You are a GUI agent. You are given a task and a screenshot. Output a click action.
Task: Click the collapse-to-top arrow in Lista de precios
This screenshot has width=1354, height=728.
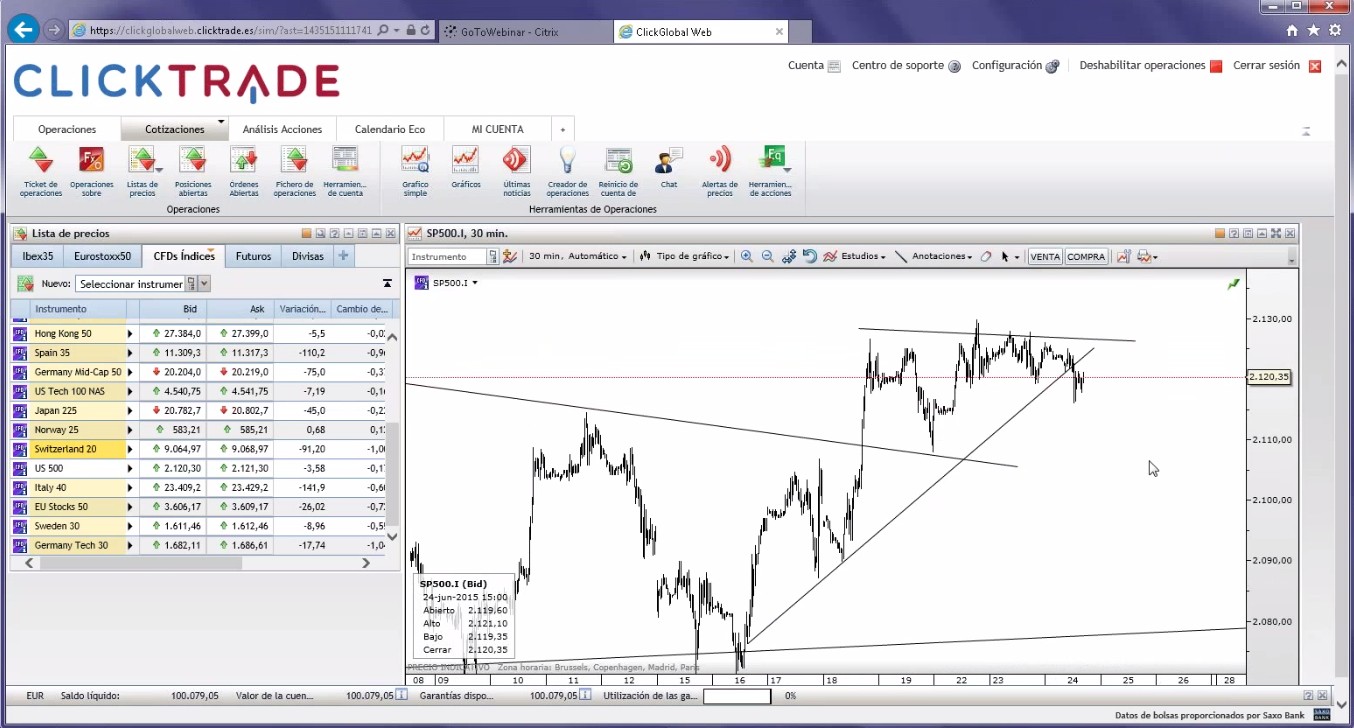pyautogui.click(x=388, y=284)
